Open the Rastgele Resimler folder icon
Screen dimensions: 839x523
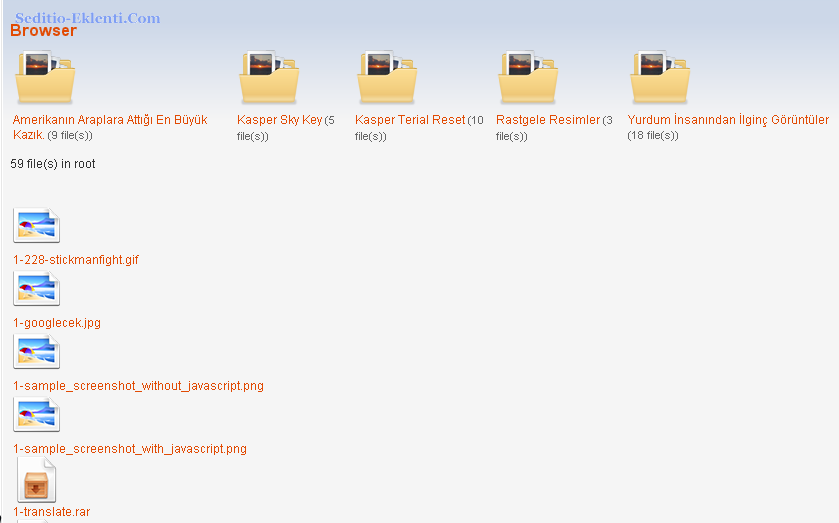(x=528, y=78)
